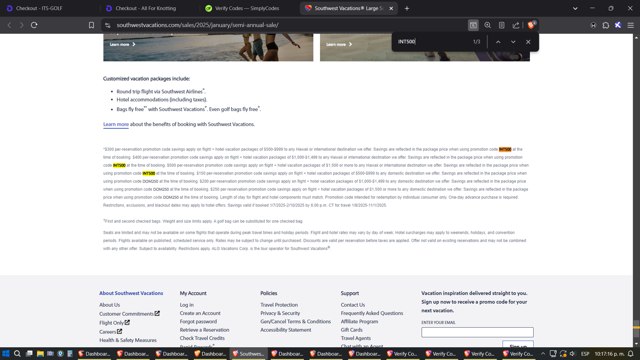Image resolution: width=640 pixels, height=360 pixels.
Task: Click Bags fly free bullet text
Action: (x=189, y=109)
